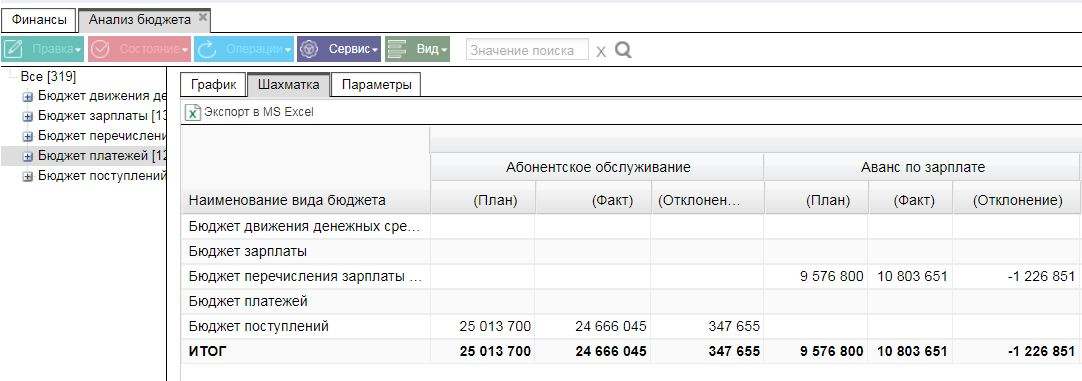
Task: Click the Excel export icon
Action: point(193,112)
